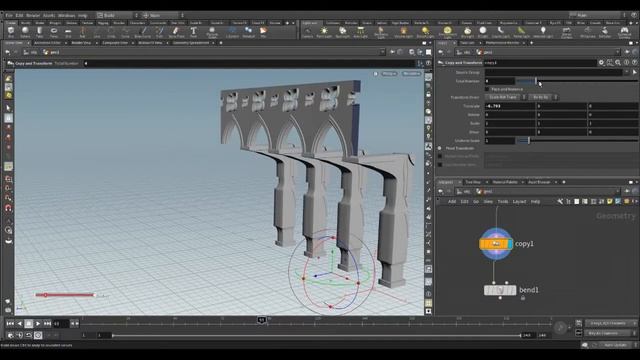Toggle the Pack and Instance checkbox
The height and width of the screenshot is (360, 640).
[487, 89]
